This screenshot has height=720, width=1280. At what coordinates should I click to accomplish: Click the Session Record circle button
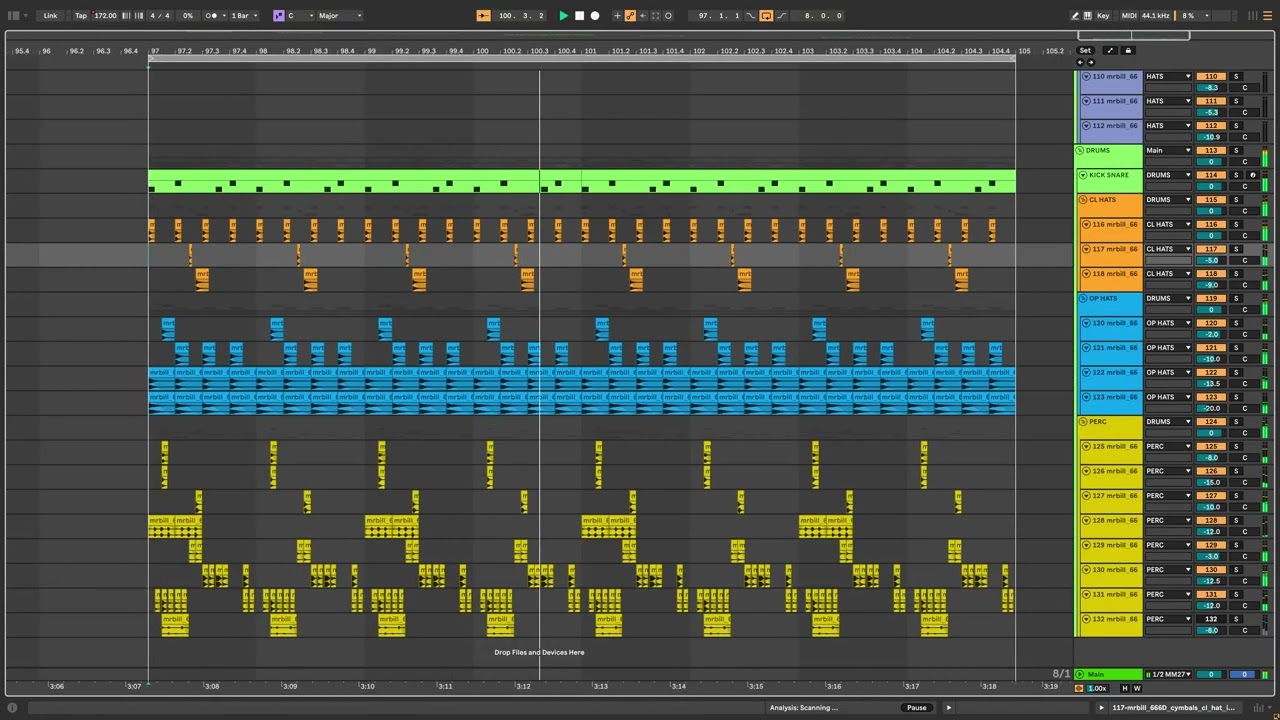pos(668,16)
